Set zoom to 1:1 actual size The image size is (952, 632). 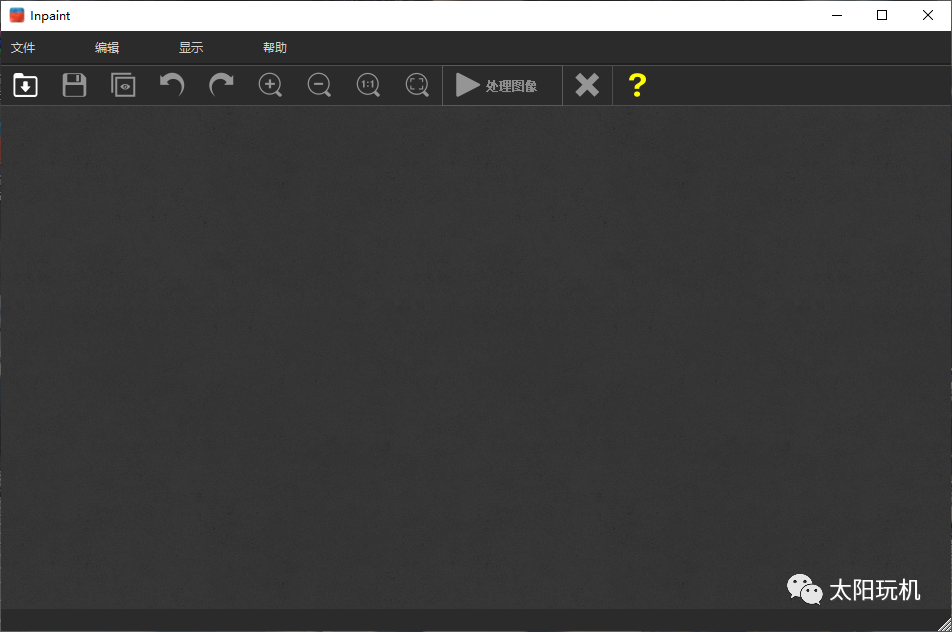click(368, 85)
